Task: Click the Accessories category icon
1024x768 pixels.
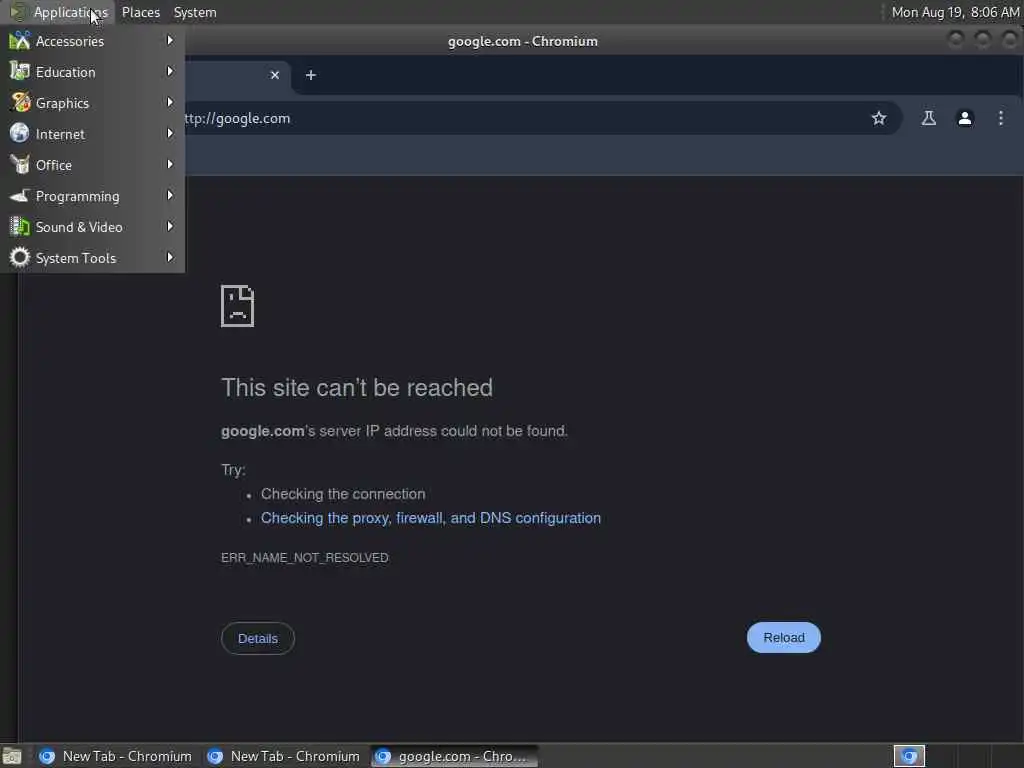Action: pyautogui.click(x=20, y=41)
